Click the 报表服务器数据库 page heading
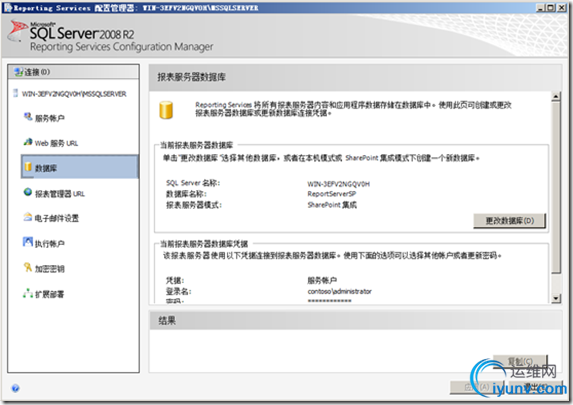 click(191, 77)
